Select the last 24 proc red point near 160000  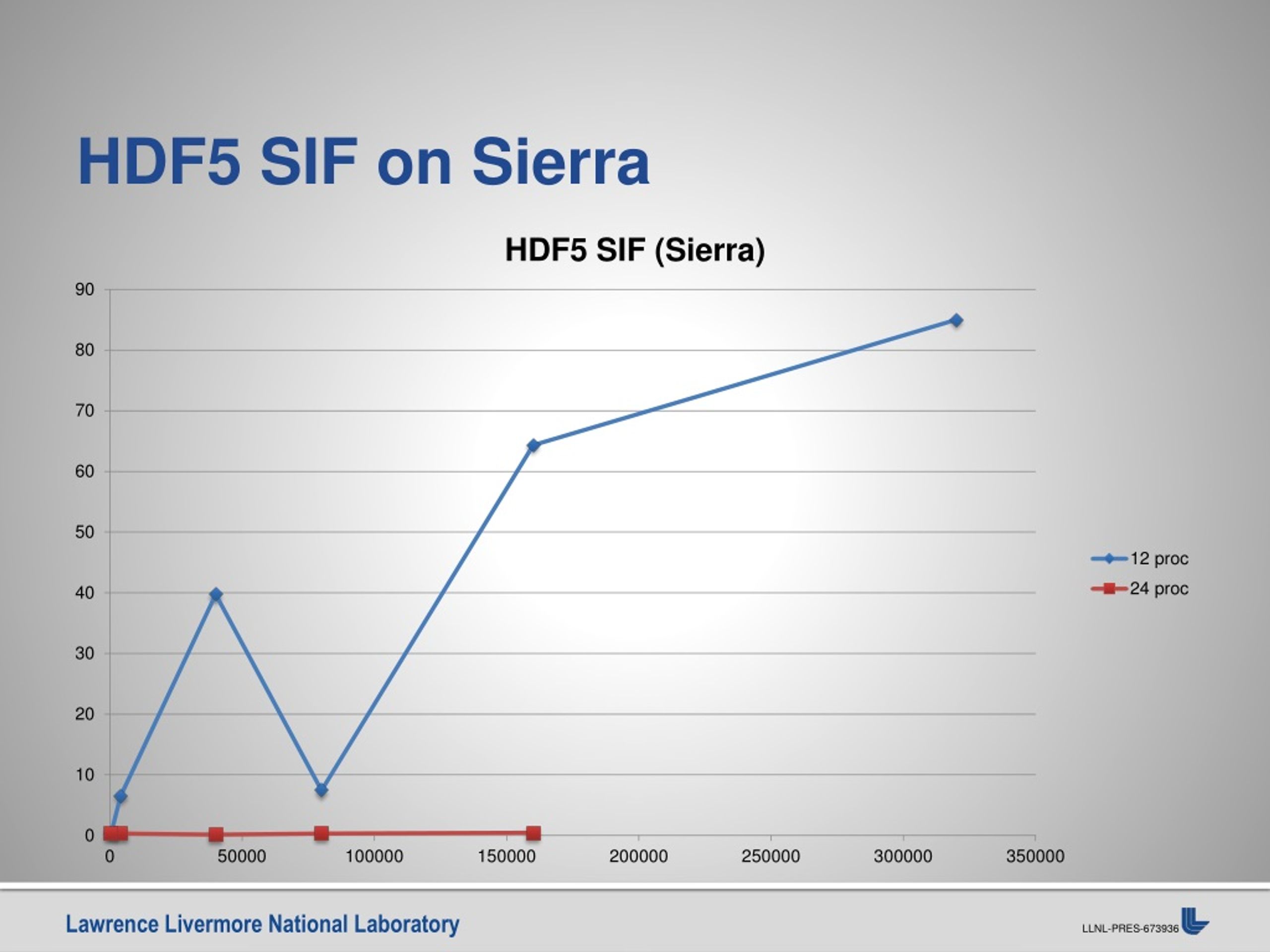(533, 833)
